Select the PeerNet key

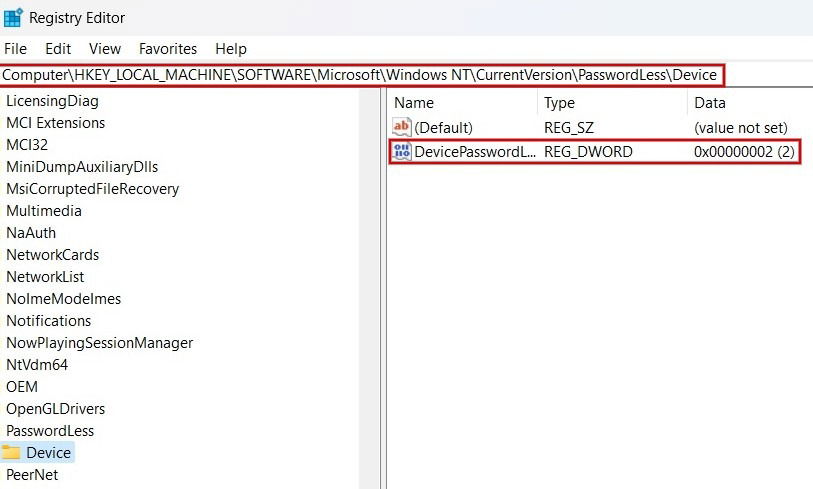[x=32, y=474]
